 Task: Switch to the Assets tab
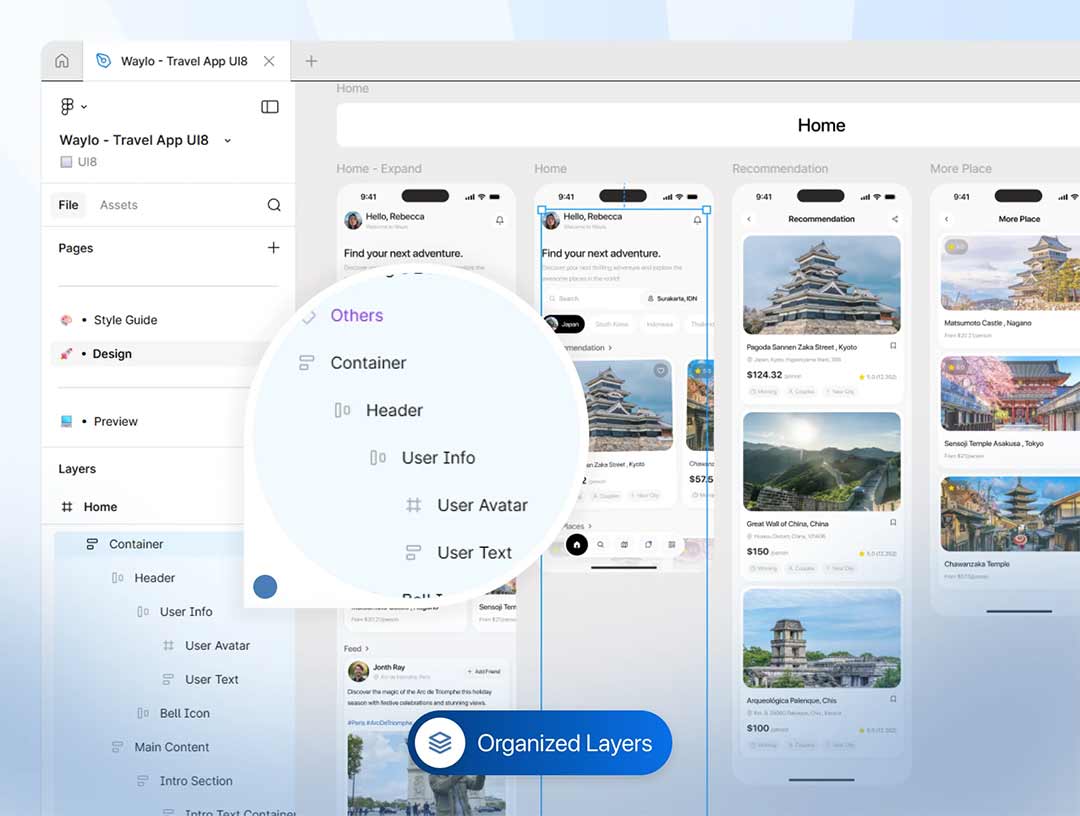[118, 205]
